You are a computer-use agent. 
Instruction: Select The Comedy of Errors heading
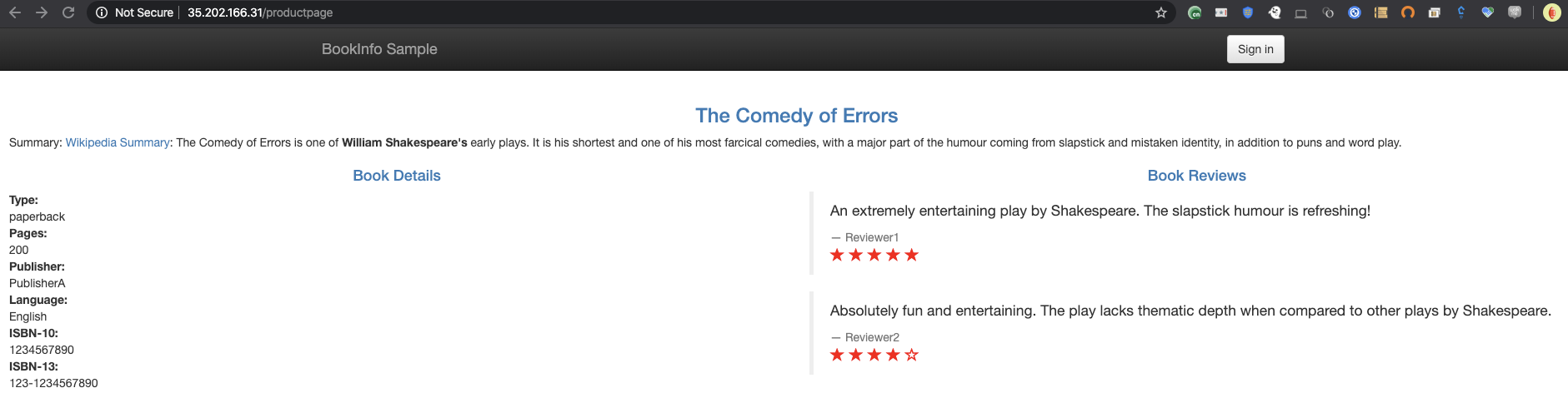click(x=797, y=116)
